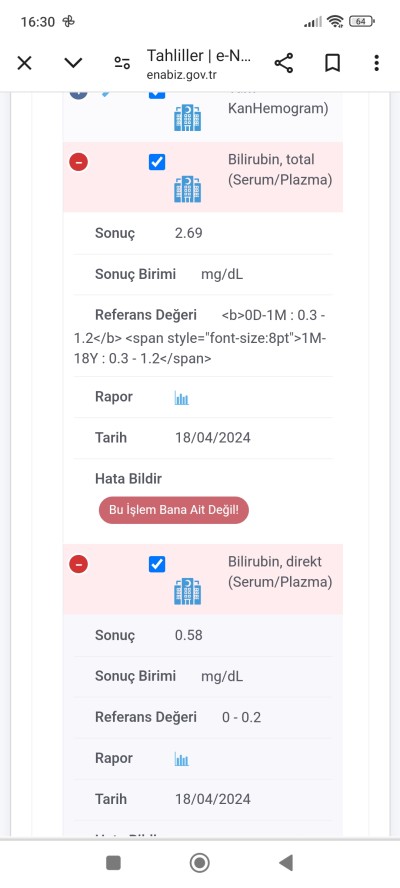Screen dimensions: 400x888
Task: Expand the tab options chevron
Action: click(x=73, y=63)
